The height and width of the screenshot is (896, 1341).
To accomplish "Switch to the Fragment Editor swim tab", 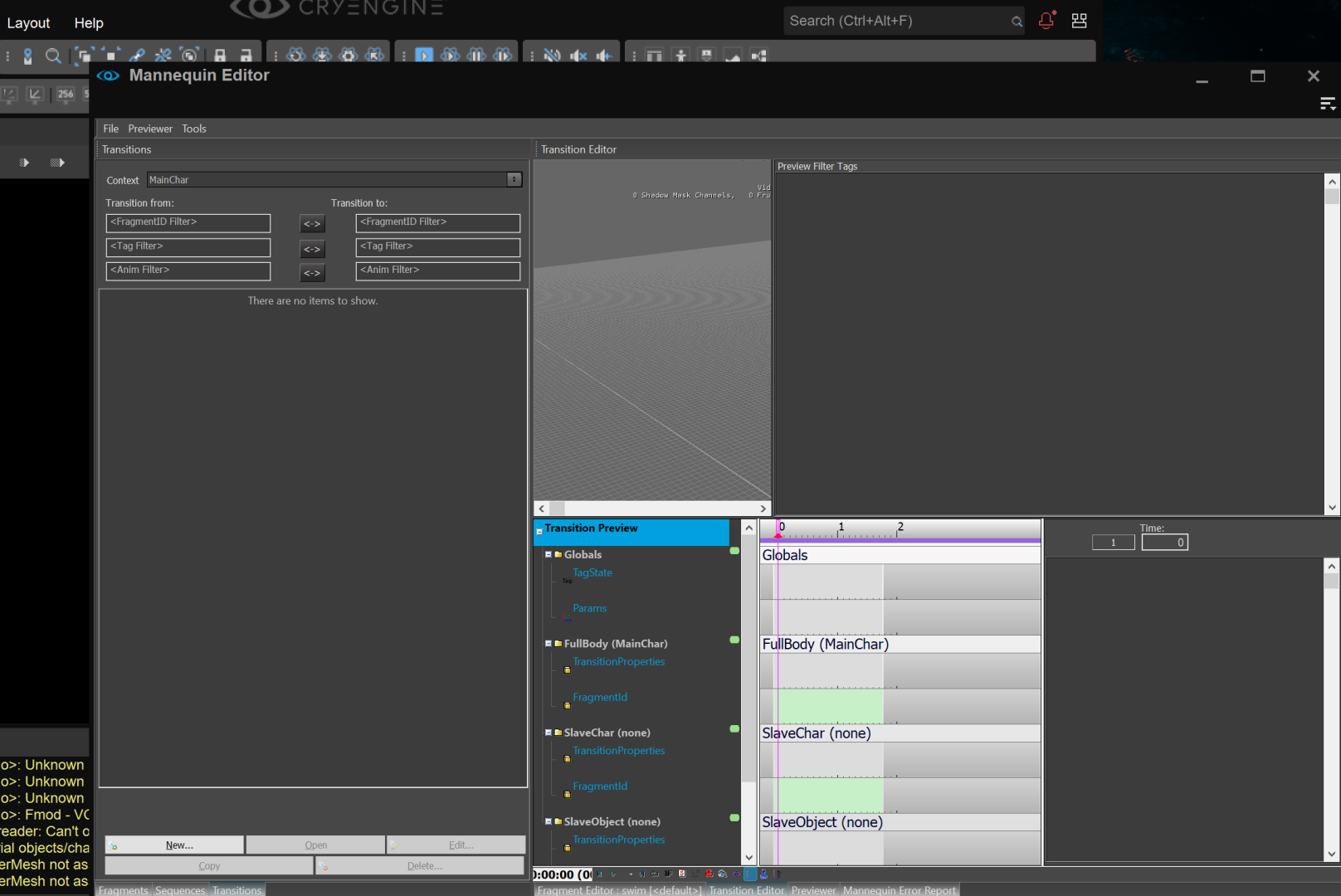I will pos(619,890).
